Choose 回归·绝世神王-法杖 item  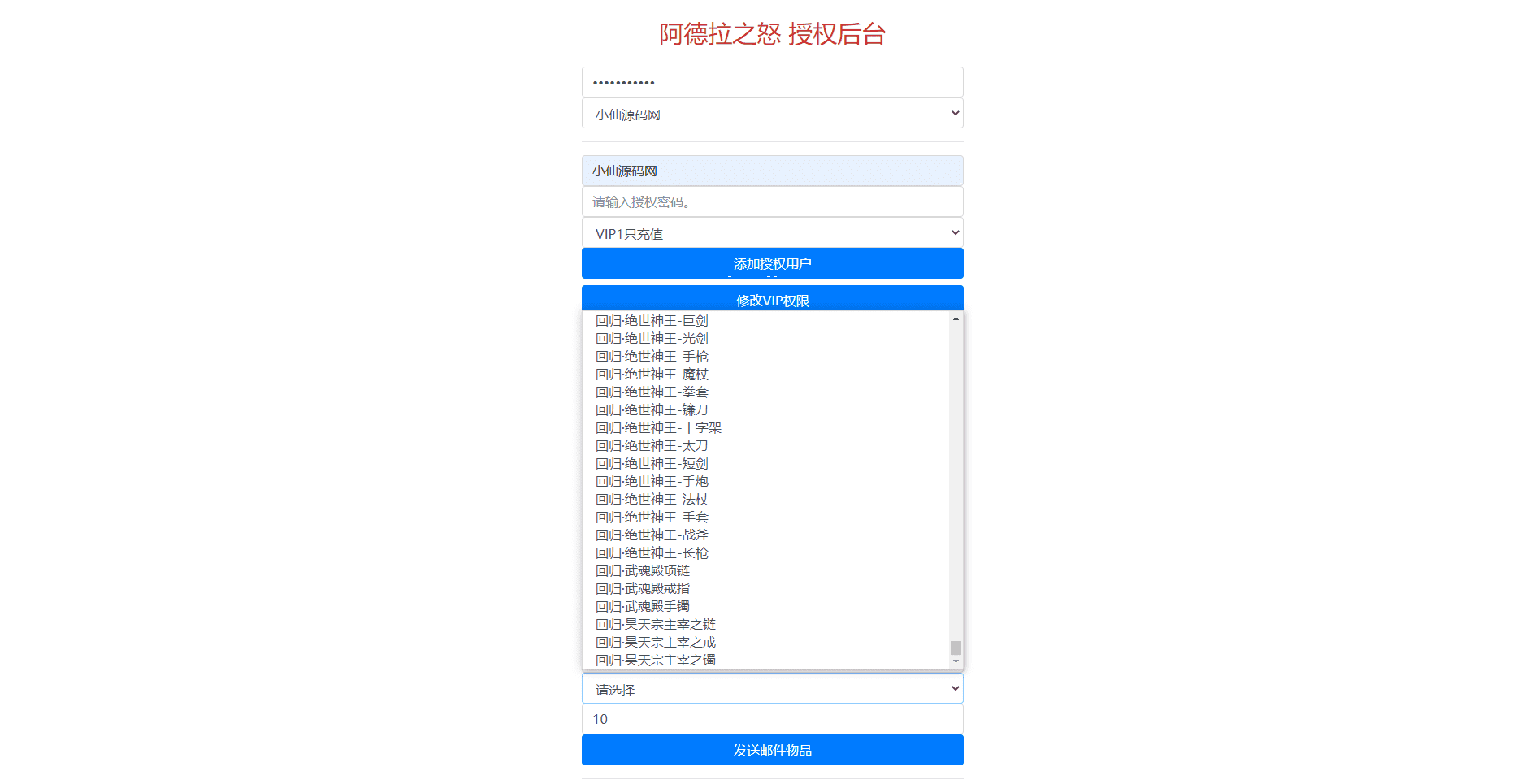(765, 500)
